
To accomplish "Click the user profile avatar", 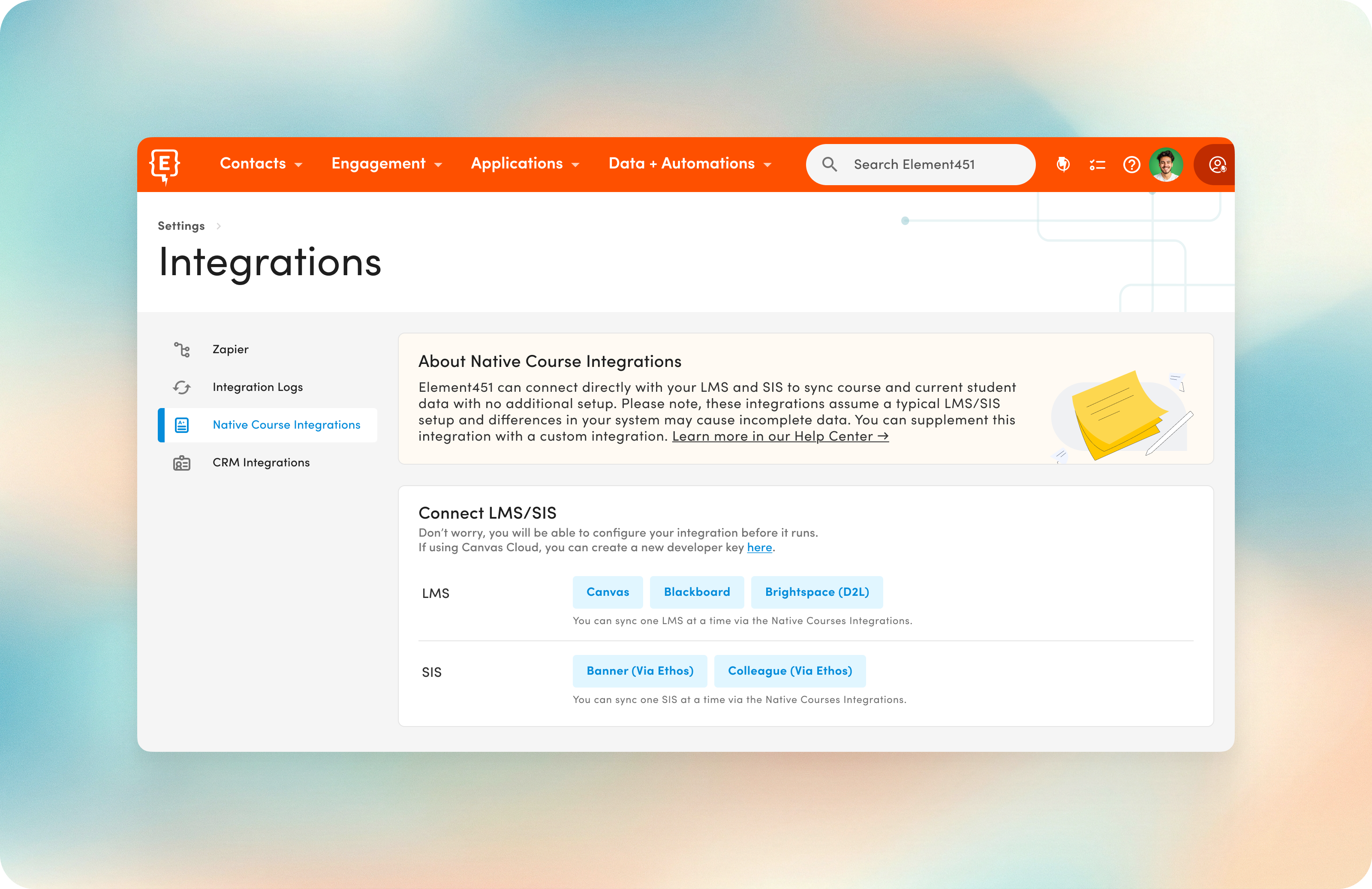I will (1167, 164).
